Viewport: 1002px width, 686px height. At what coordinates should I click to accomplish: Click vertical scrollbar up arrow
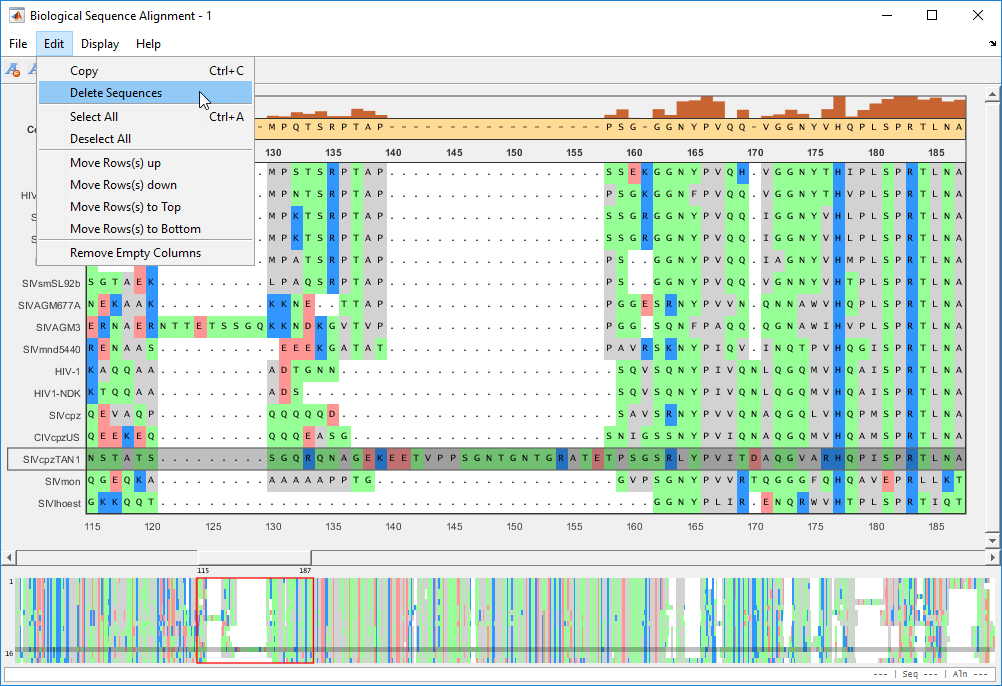(992, 96)
